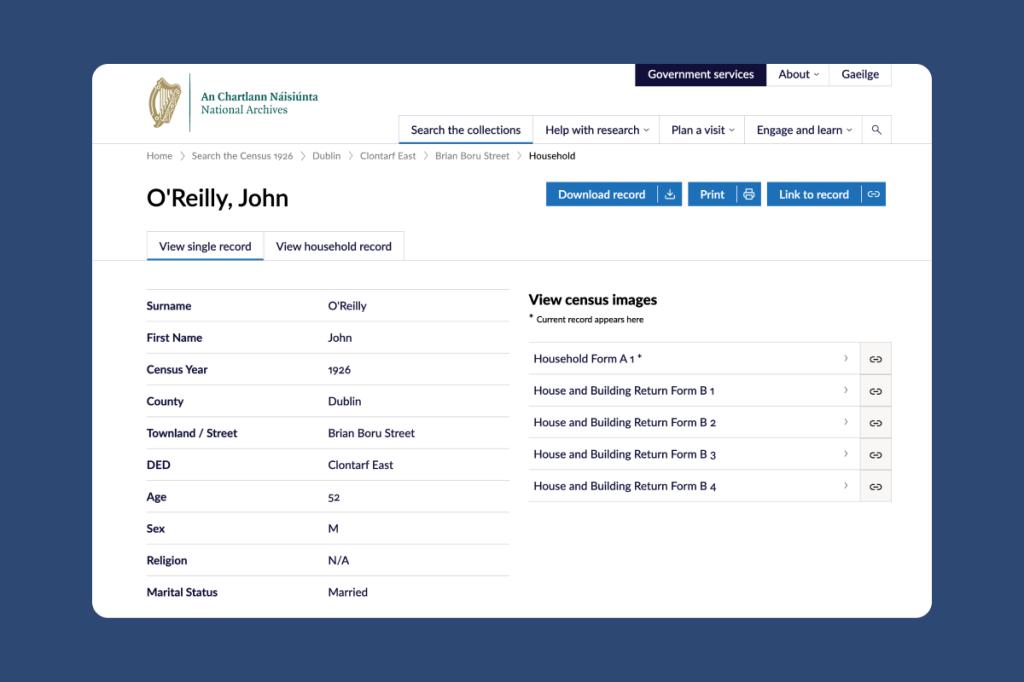Viewport: 1024px width, 682px height.
Task: Click the chain icon beside Link to record
Action: (x=873, y=195)
